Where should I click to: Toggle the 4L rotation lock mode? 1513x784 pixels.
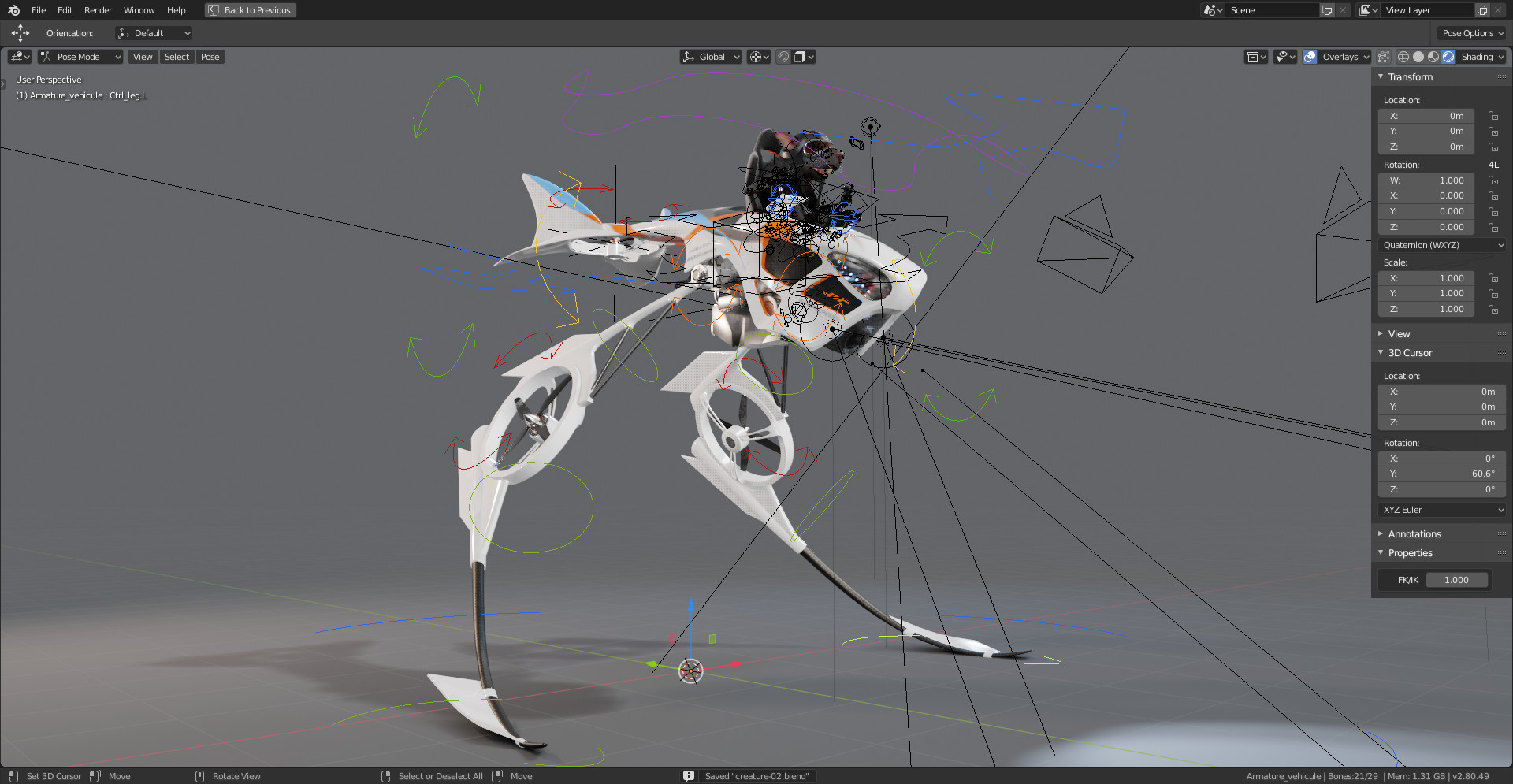(1493, 165)
